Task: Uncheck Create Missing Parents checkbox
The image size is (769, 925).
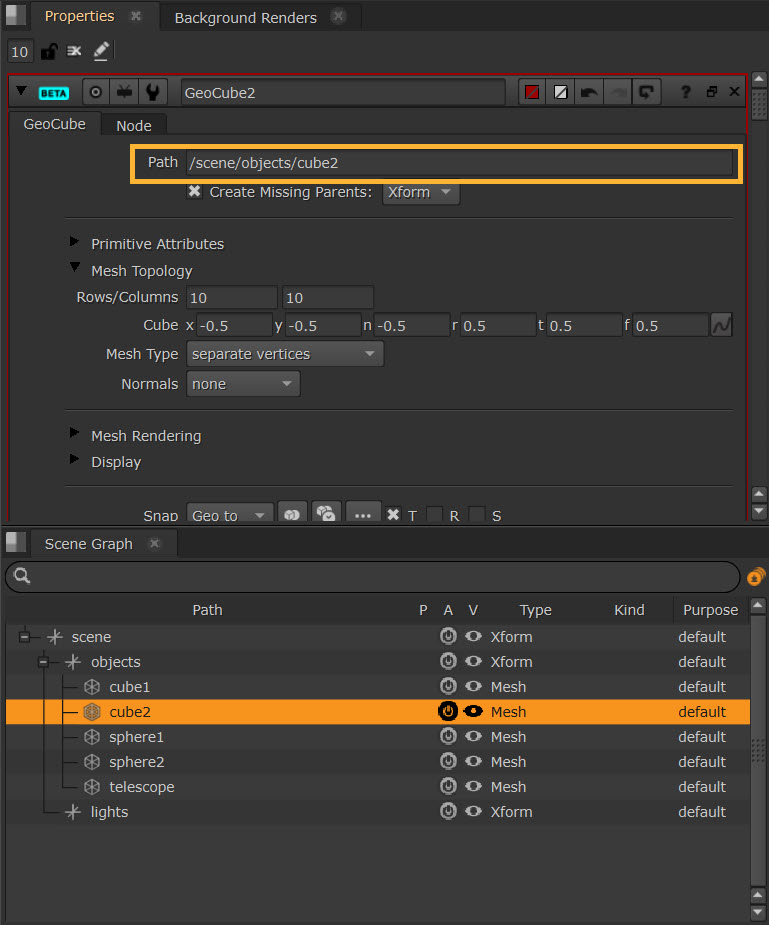Action: 195,192
